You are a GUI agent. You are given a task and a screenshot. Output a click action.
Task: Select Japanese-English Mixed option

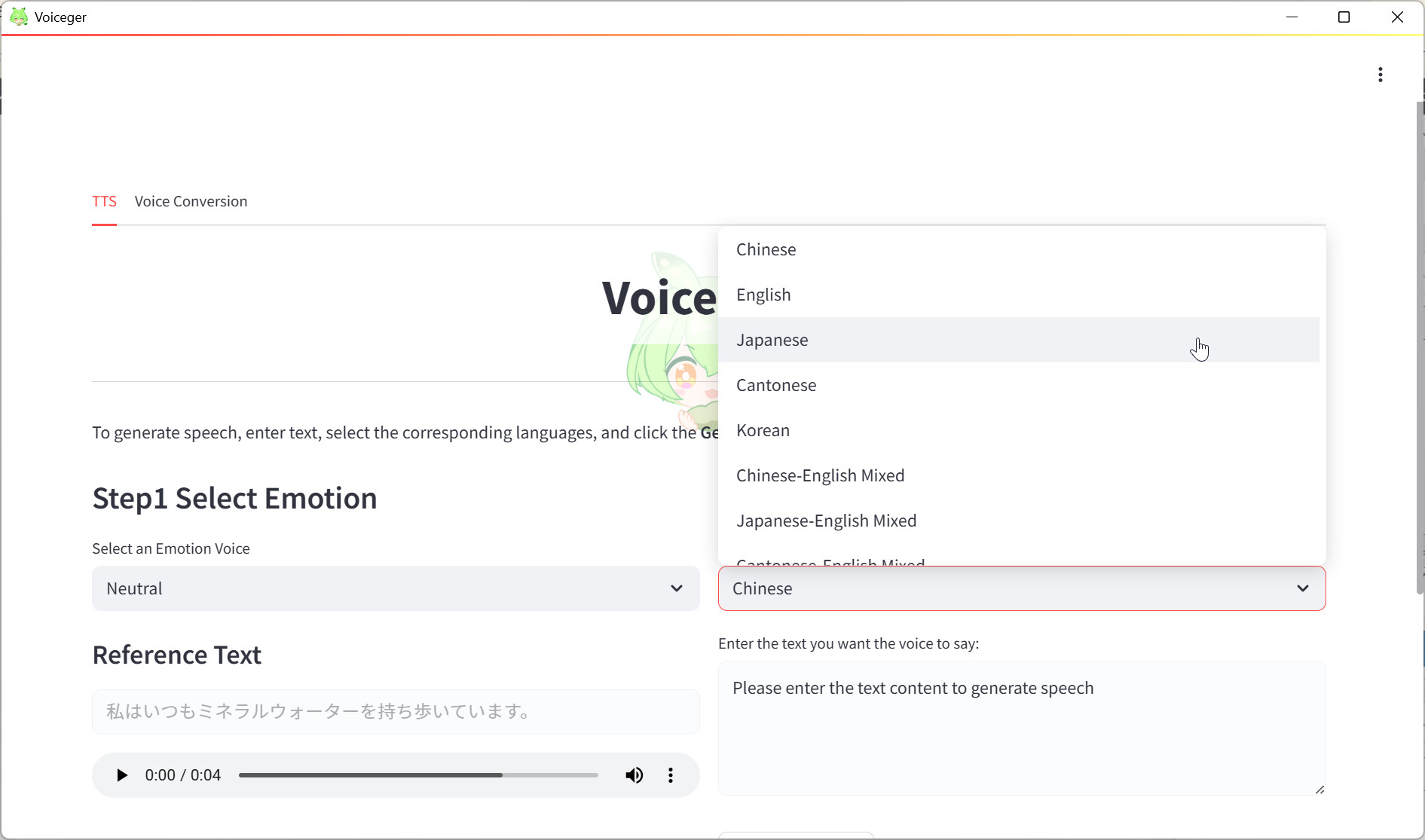pos(826,521)
